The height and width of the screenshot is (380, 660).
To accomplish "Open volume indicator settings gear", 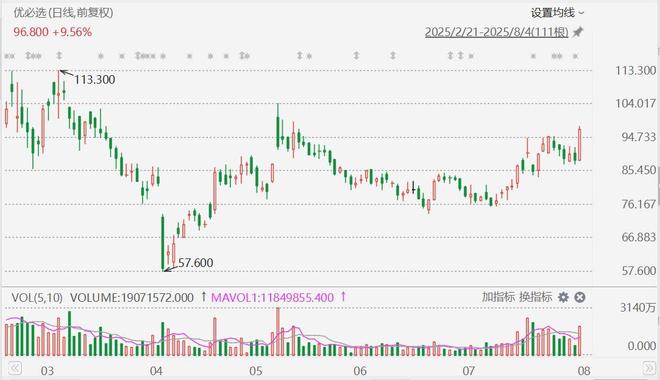I will click(563, 298).
